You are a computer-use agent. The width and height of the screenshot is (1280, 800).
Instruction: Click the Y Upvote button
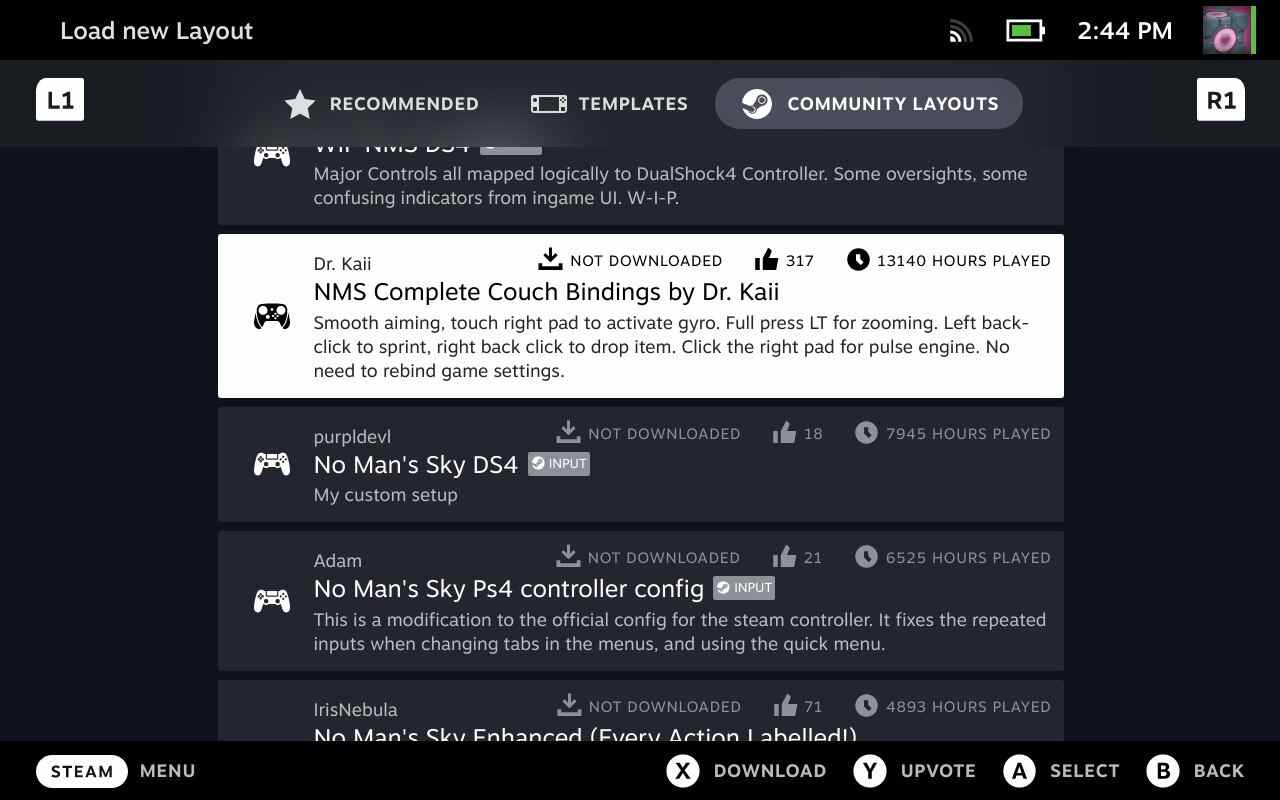click(915, 771)
